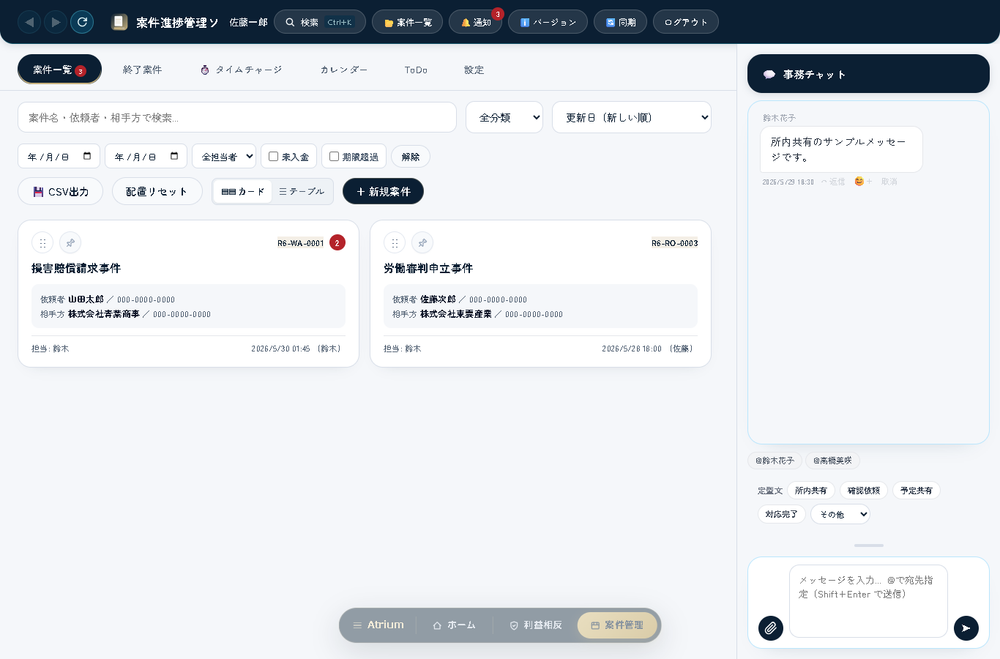Click the 解除 filter reset button

click(411, 156)
